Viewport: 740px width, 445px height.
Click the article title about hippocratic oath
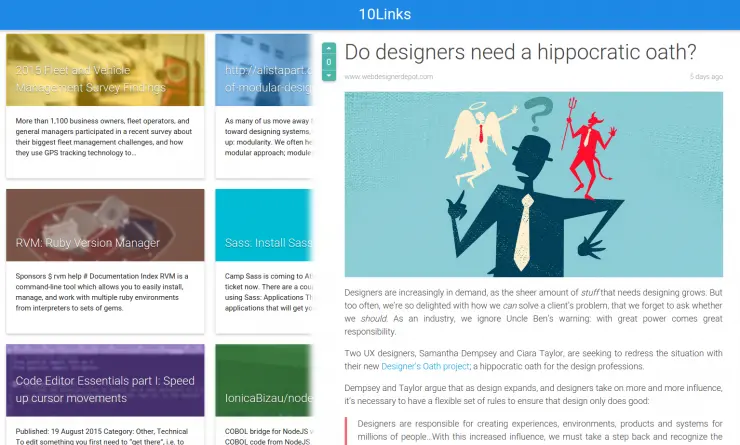coord(520,52)
